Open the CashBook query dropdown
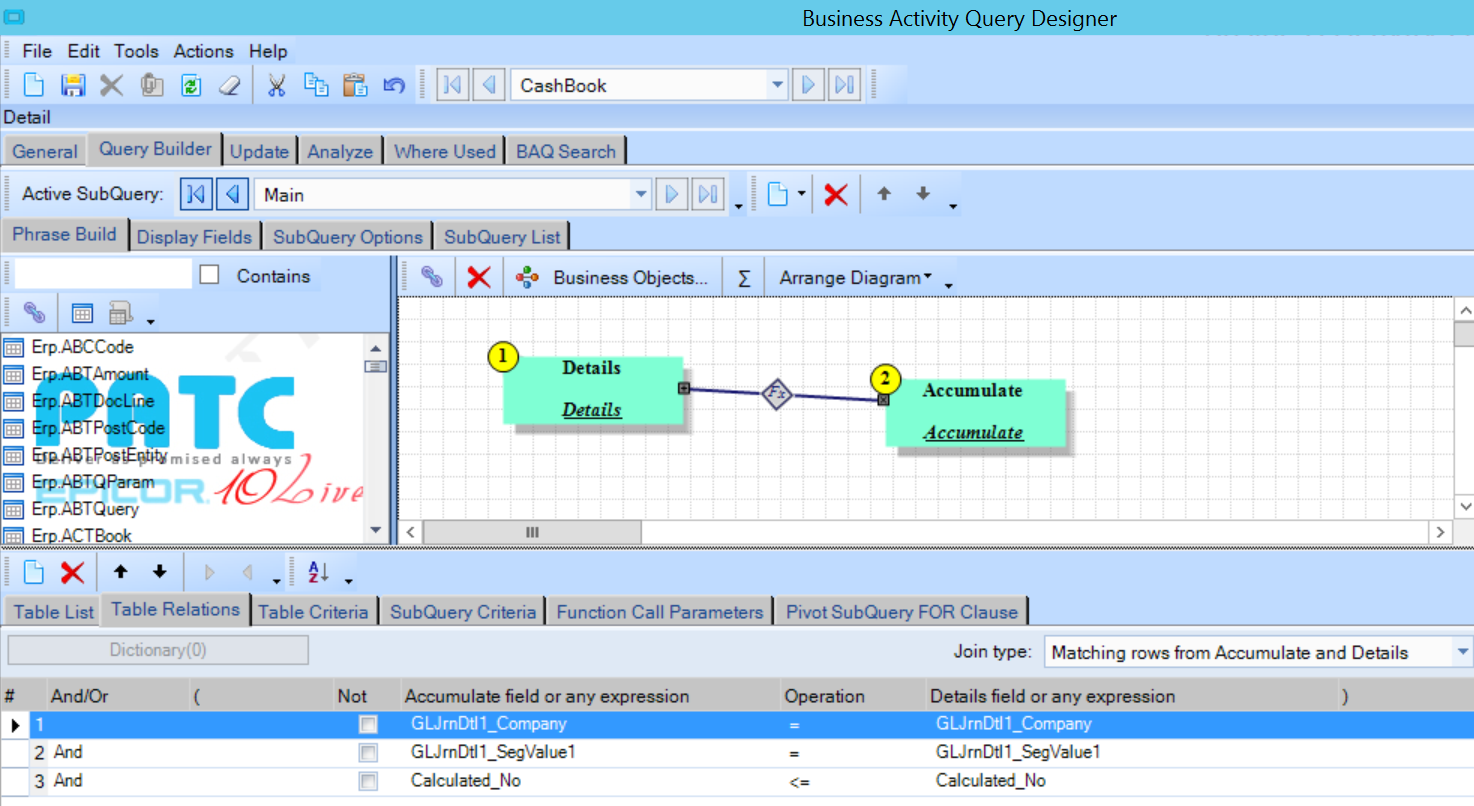The width and height of the screenshot is (1474, 806). point(777,85)
